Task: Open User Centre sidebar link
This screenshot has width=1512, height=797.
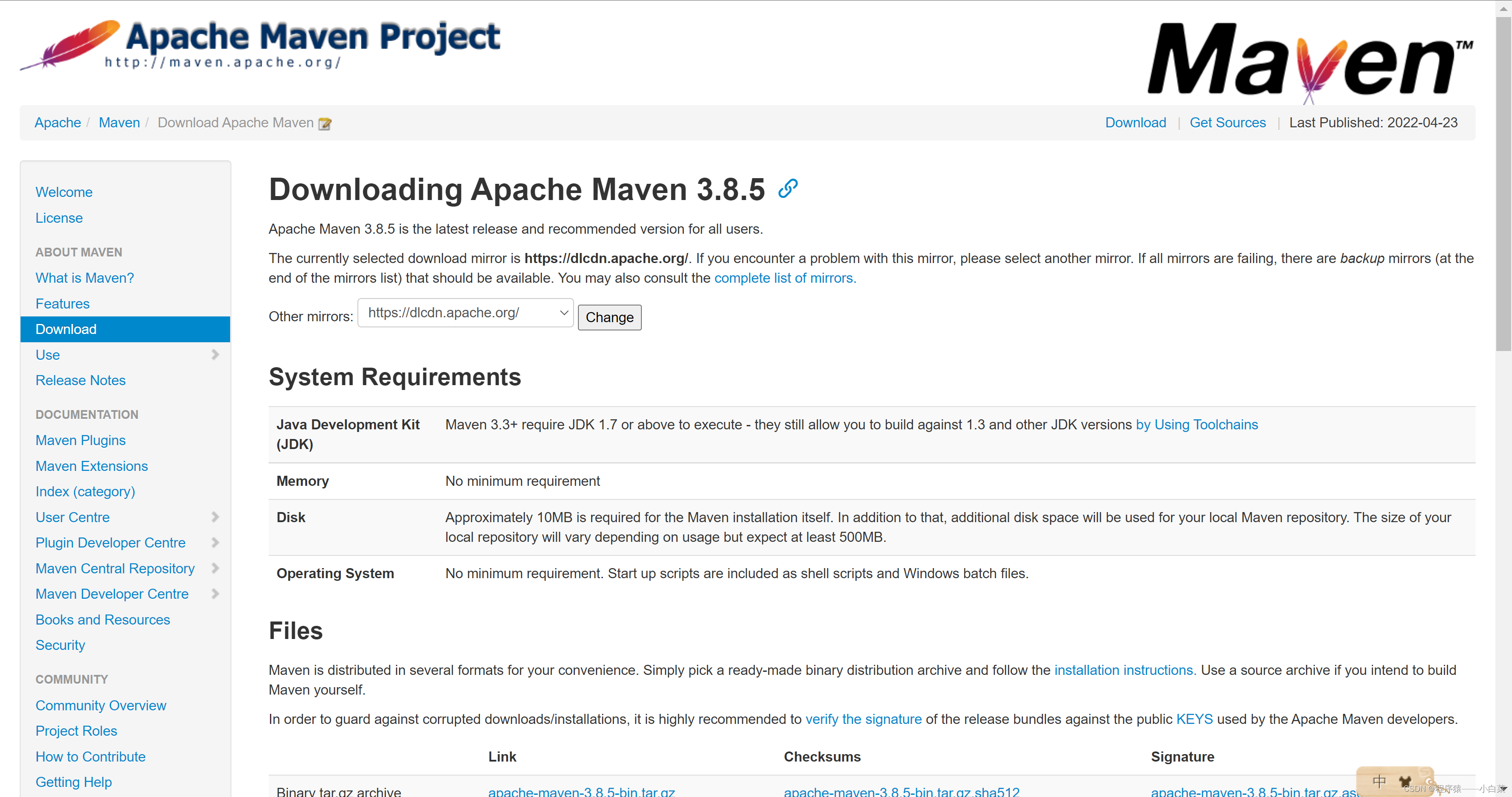Action: click(x=72, y=517)
